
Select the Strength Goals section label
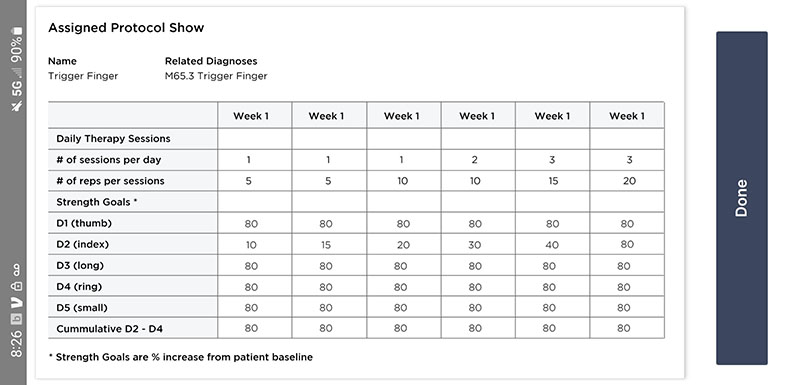pos(97,202)
